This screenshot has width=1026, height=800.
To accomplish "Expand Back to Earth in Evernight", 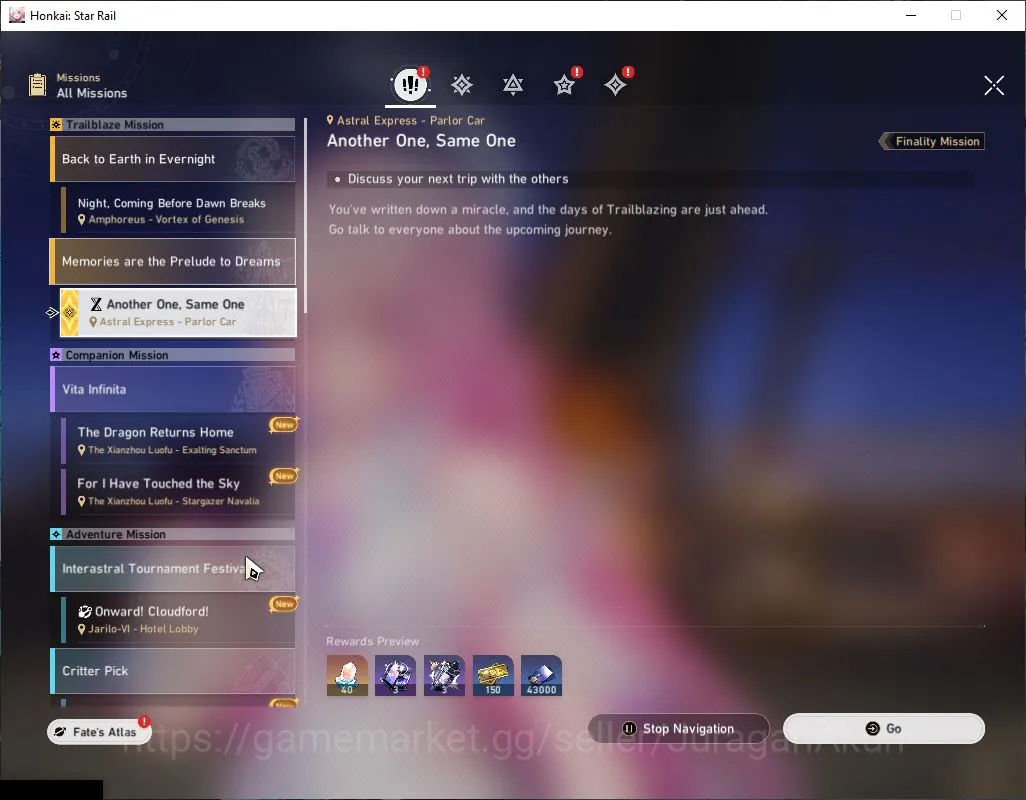I will click(173, 159).
